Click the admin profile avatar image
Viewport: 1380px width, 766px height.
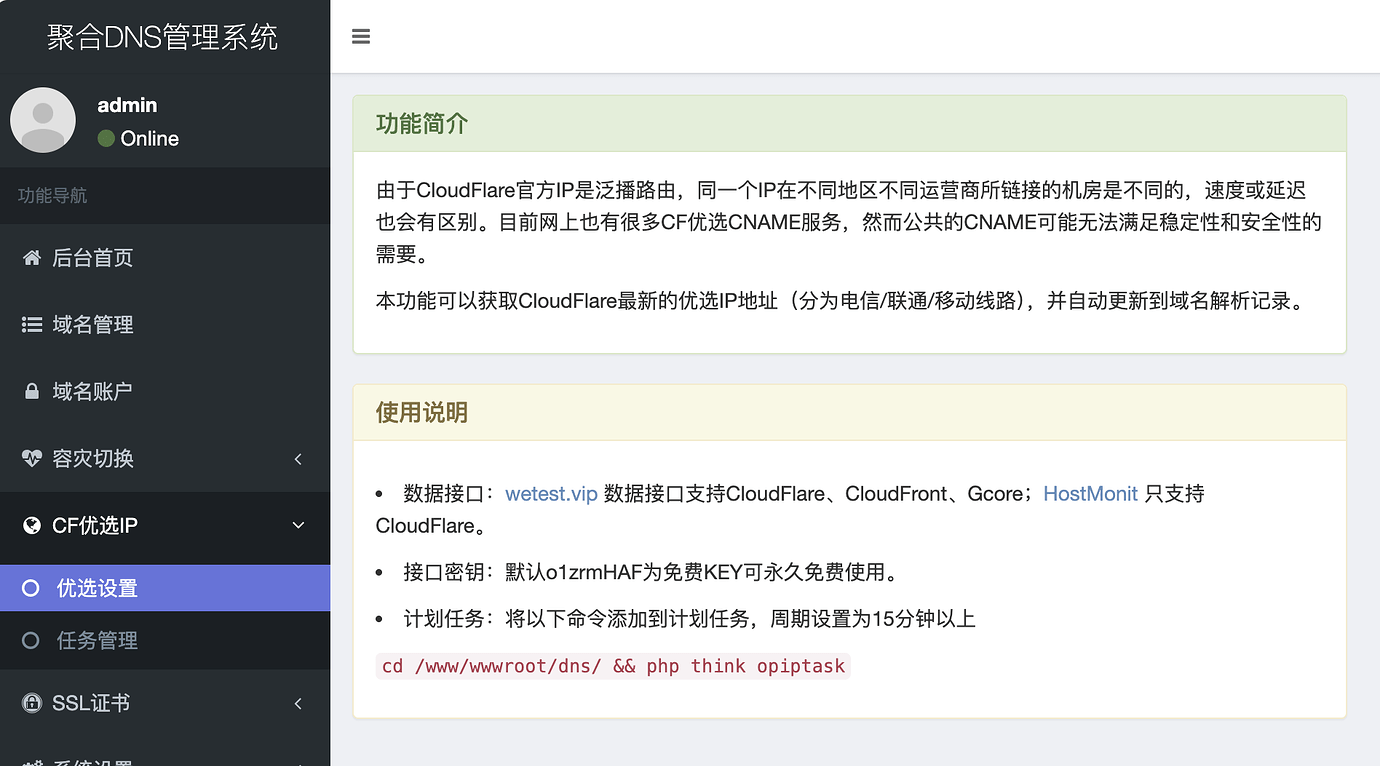[43, 119]
